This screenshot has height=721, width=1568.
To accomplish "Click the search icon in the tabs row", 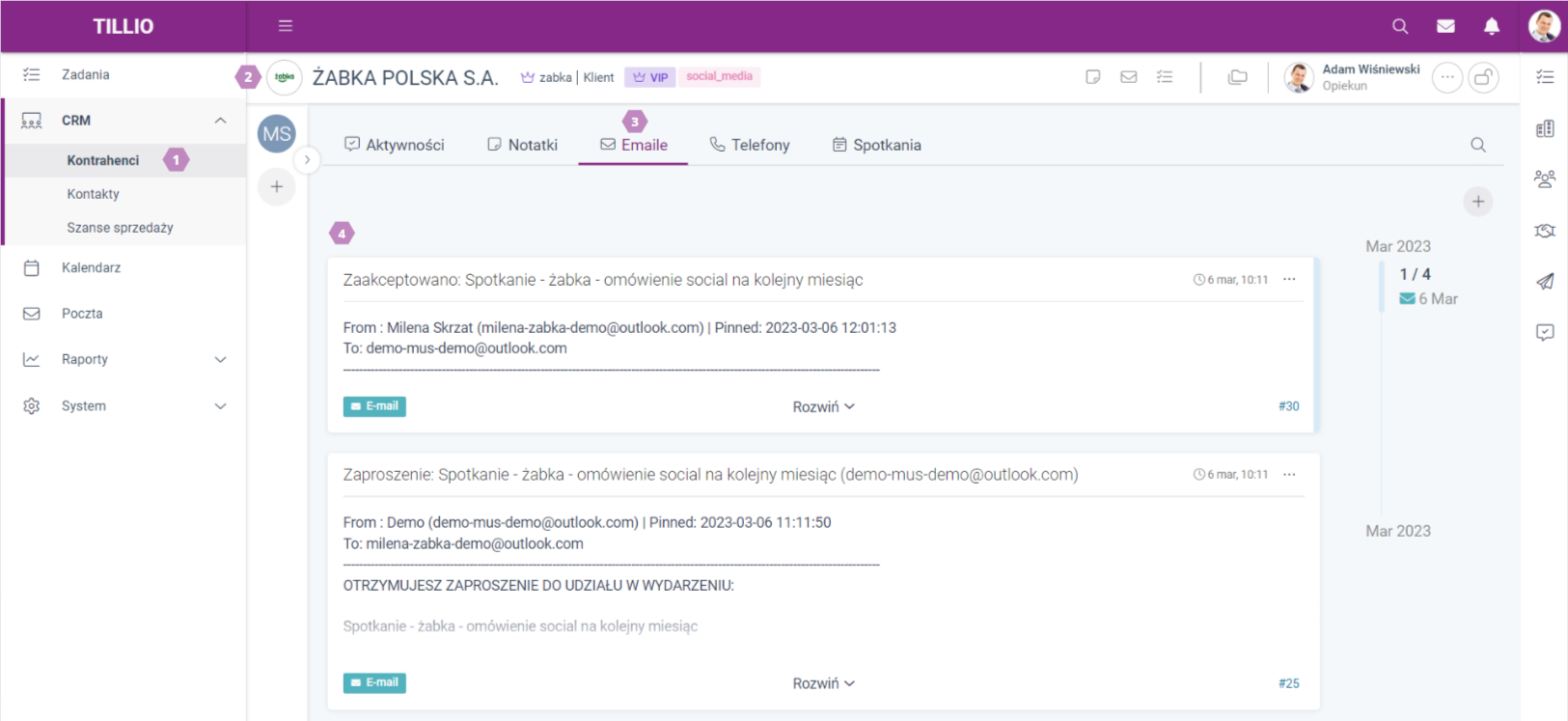I will click(x=1478, y=145).
